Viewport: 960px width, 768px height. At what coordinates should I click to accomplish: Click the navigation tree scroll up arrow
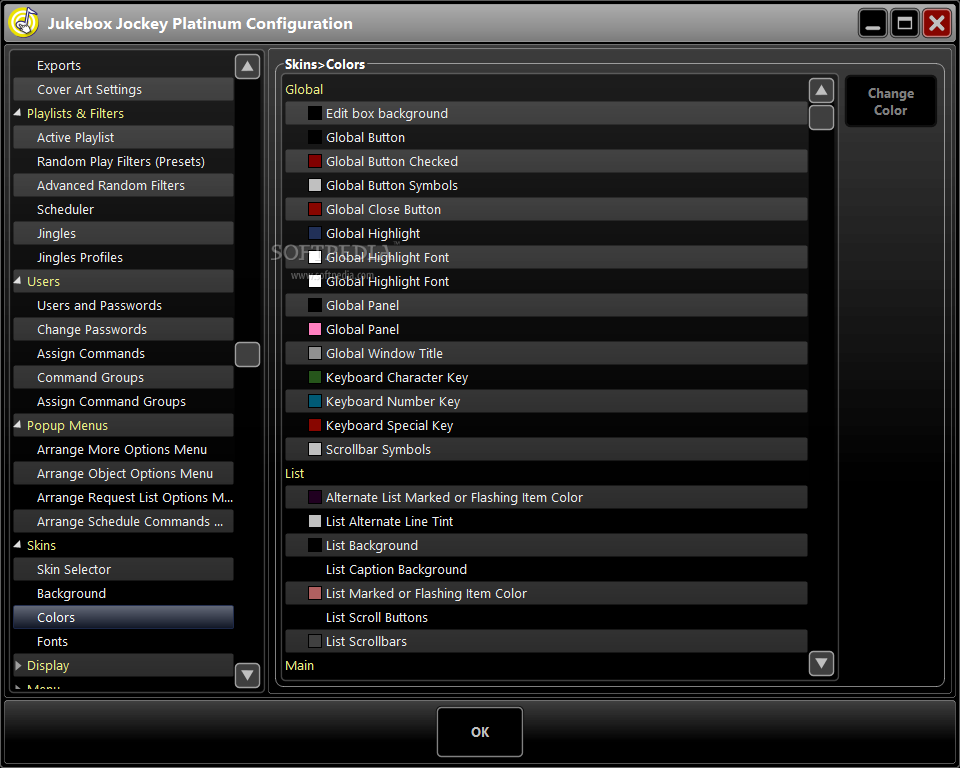247,66
